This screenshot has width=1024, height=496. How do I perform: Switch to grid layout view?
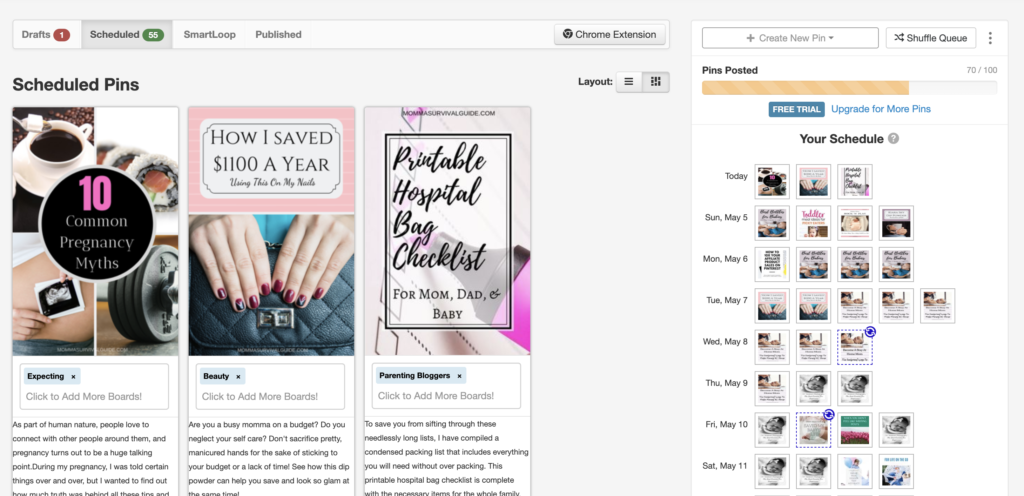click(656, 82)
